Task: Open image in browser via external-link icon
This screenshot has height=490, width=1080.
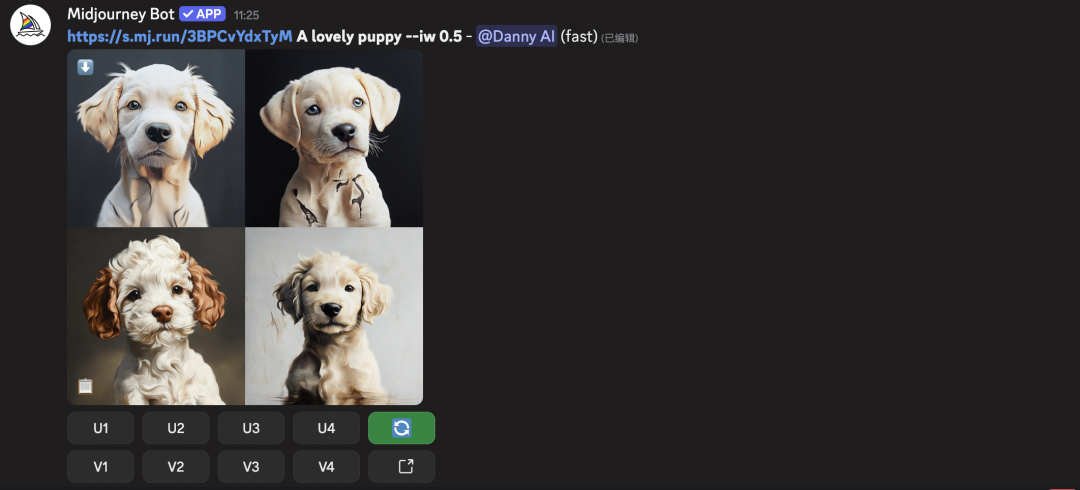Action: tap(402, 467)
